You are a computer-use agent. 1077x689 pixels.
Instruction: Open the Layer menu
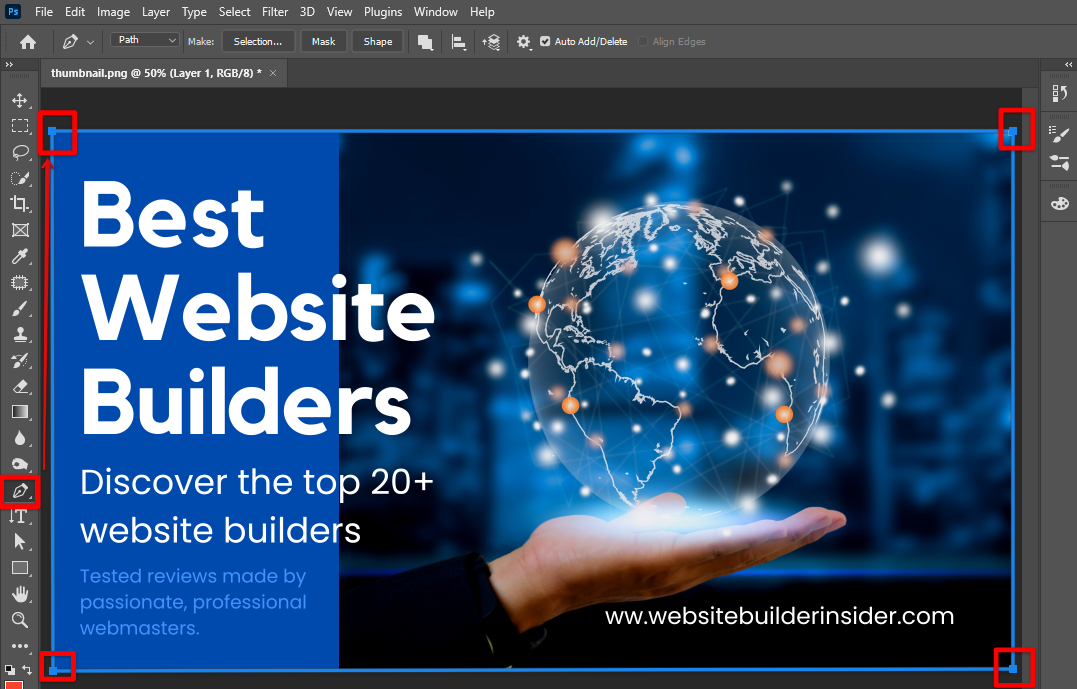tap(156, 12)
